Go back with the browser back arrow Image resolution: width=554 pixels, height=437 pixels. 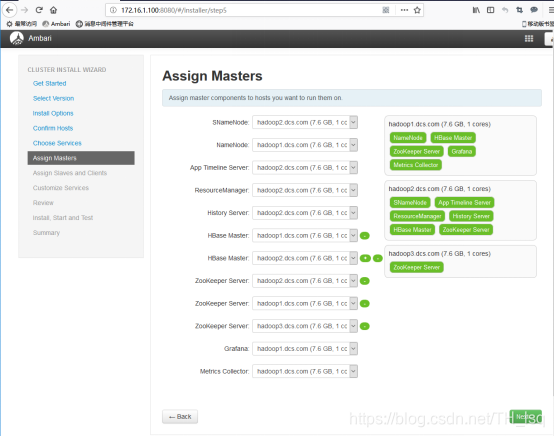pos(10,10)
